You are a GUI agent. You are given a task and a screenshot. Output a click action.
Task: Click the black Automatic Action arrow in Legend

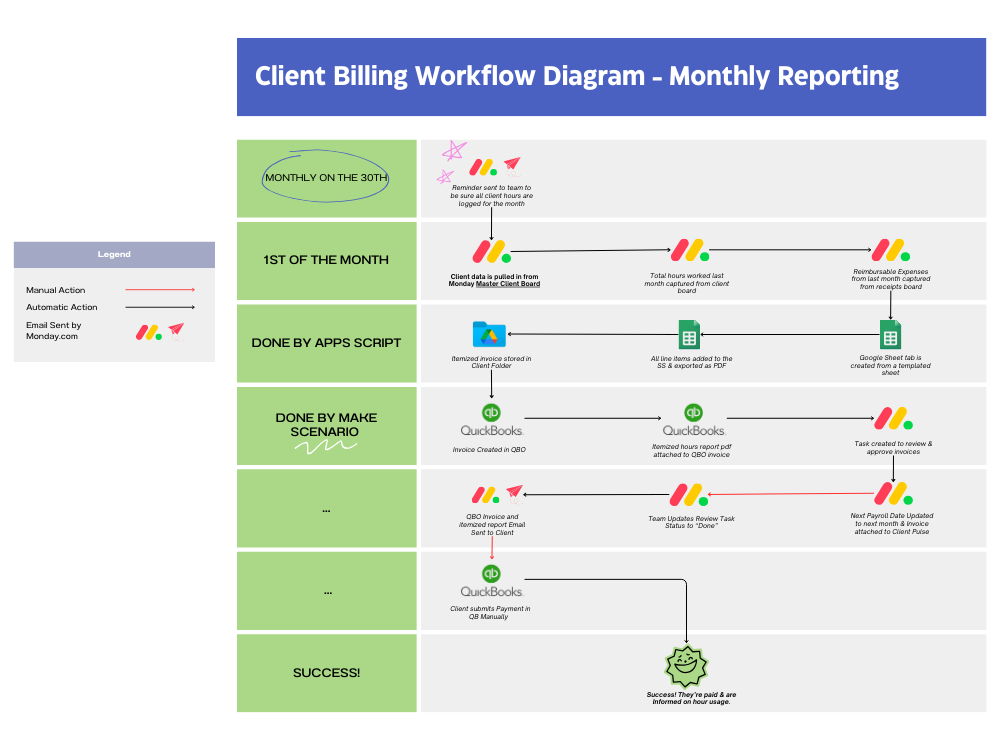(160, 307)
